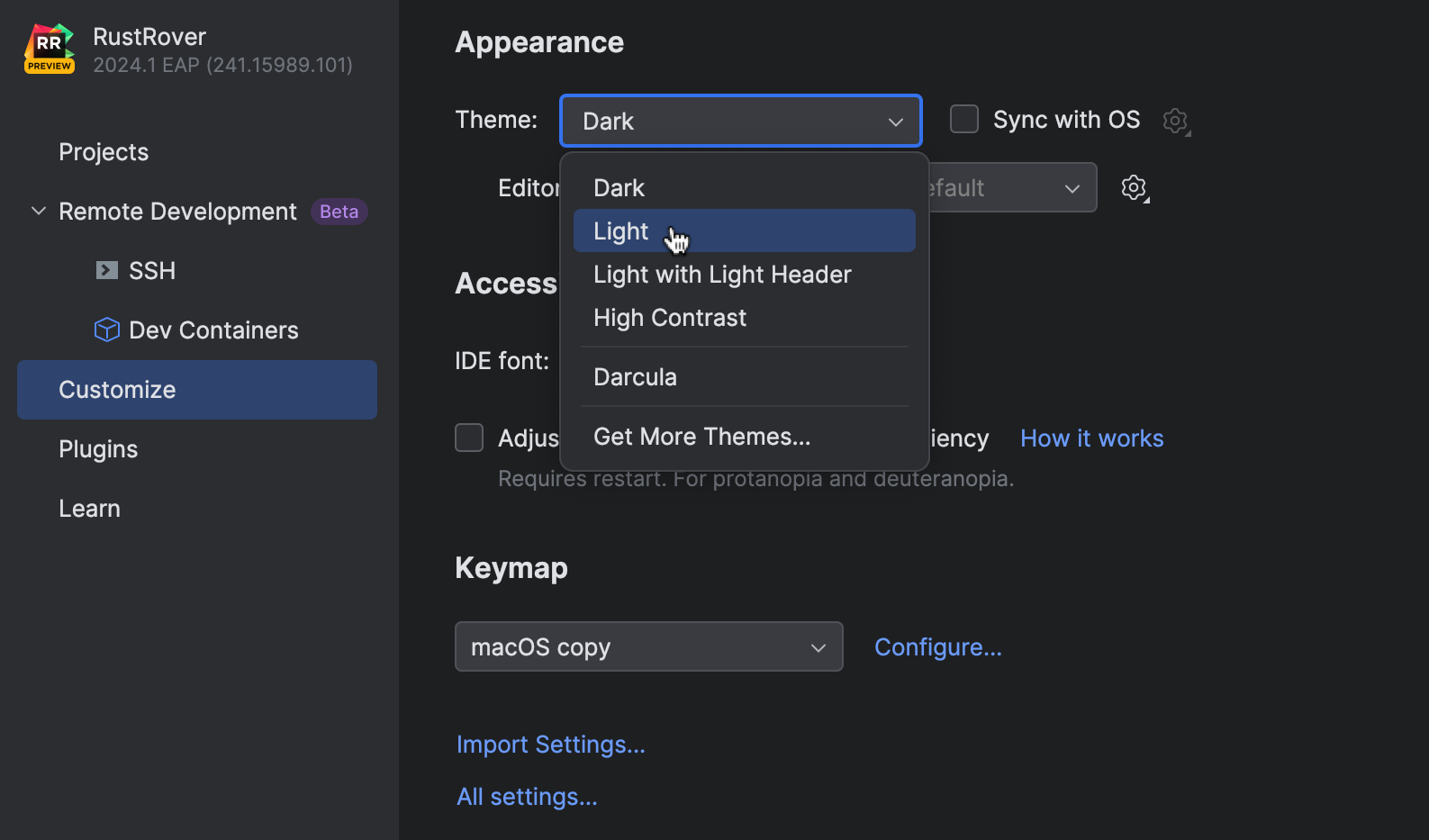Click the Dev Containers cube icon
Viewport: 1429px width, 840px height.
tap(107, 330)
